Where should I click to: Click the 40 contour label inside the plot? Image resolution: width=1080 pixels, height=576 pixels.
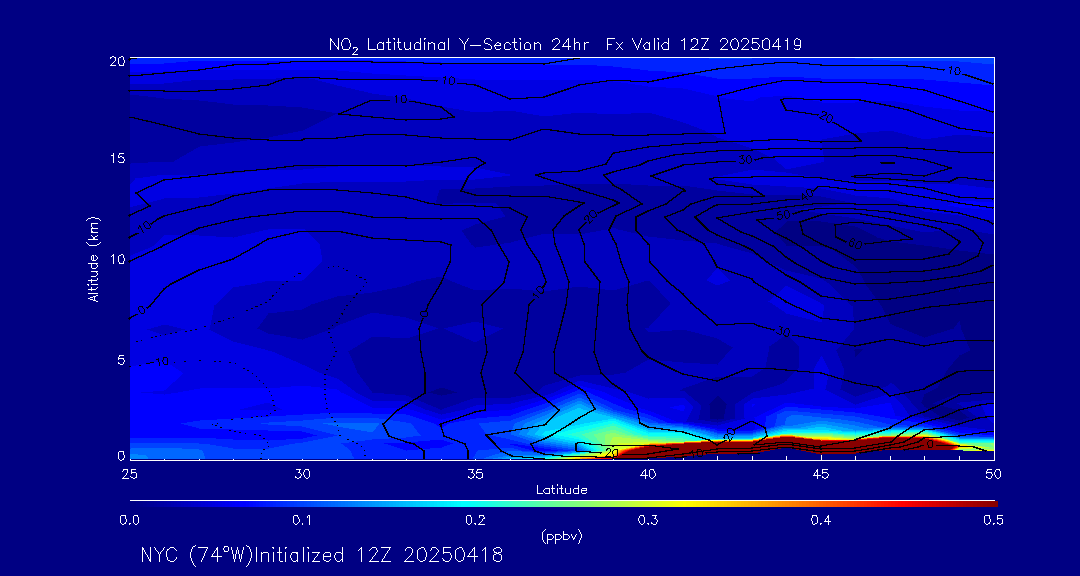coord(807,196)
